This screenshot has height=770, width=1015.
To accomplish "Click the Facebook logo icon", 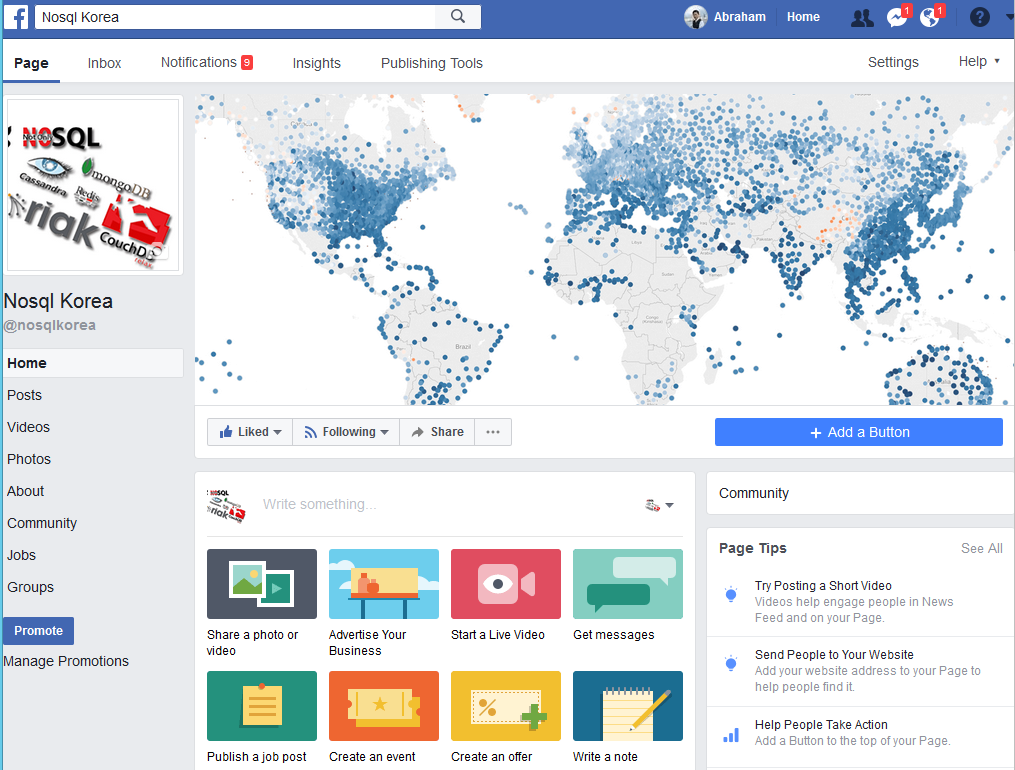I will (x=16, y=16).
